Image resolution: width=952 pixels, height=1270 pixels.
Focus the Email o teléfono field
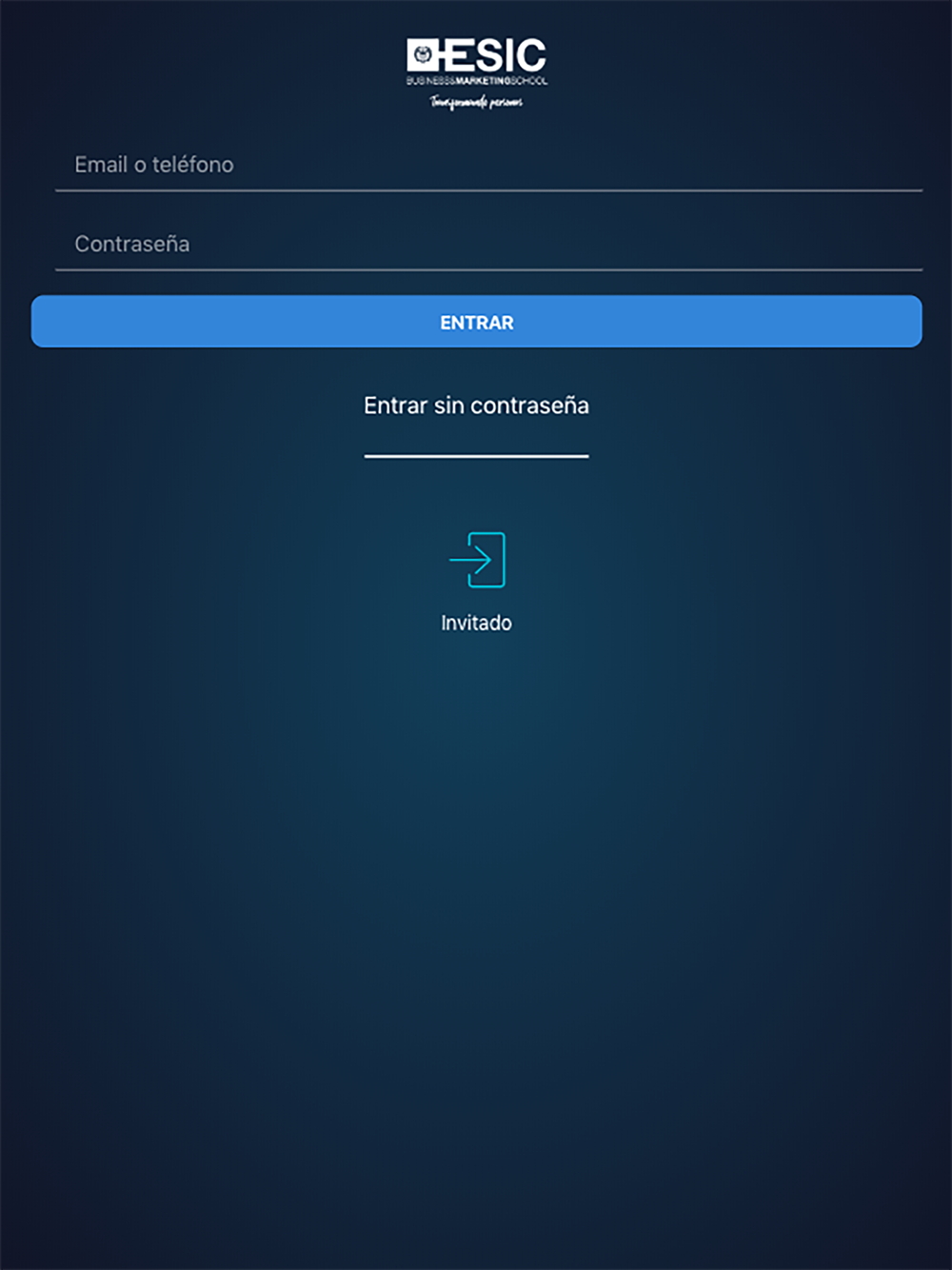point(489,165)
